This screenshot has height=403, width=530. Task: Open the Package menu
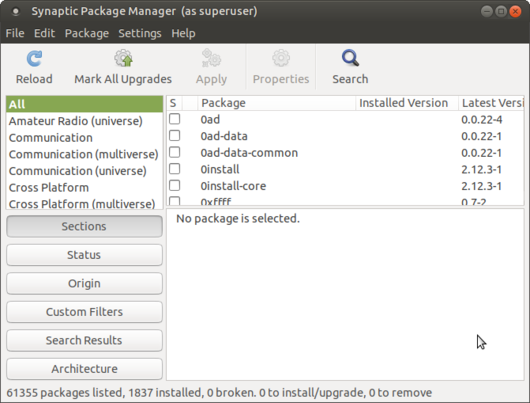87,33
